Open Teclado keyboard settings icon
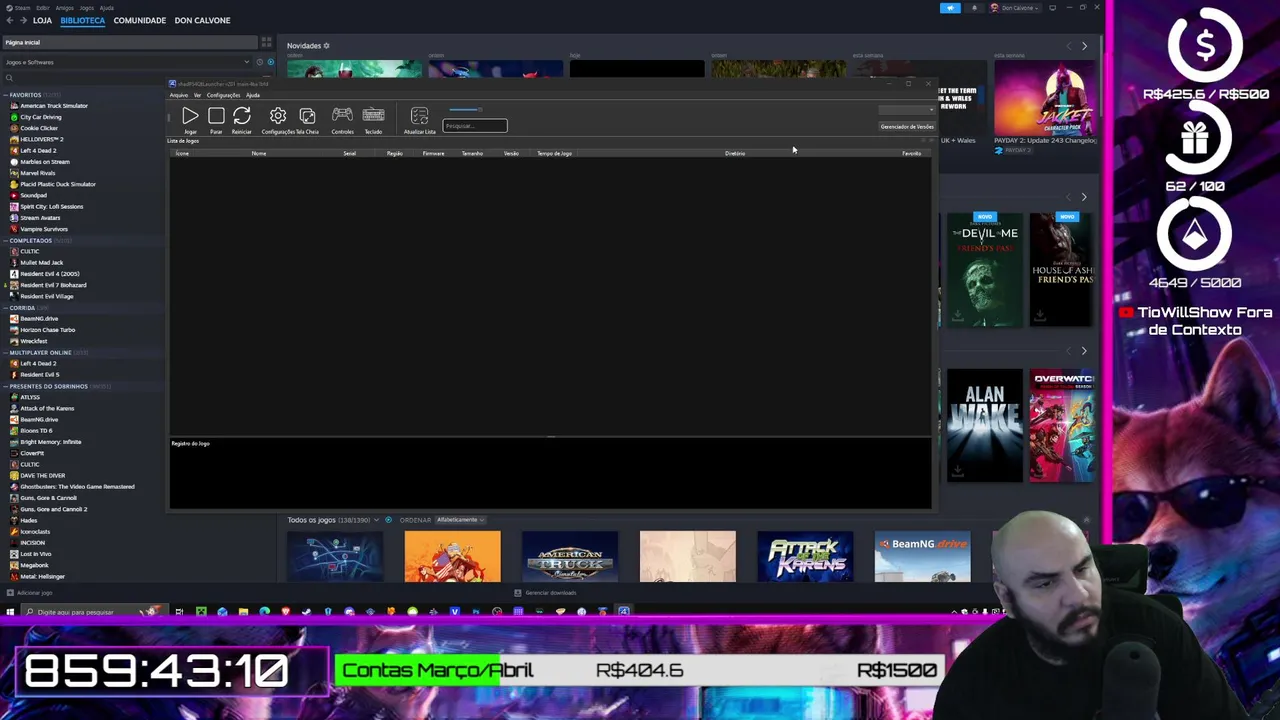This screenshot has height=720, width=1280. click(x=373, y=116)
